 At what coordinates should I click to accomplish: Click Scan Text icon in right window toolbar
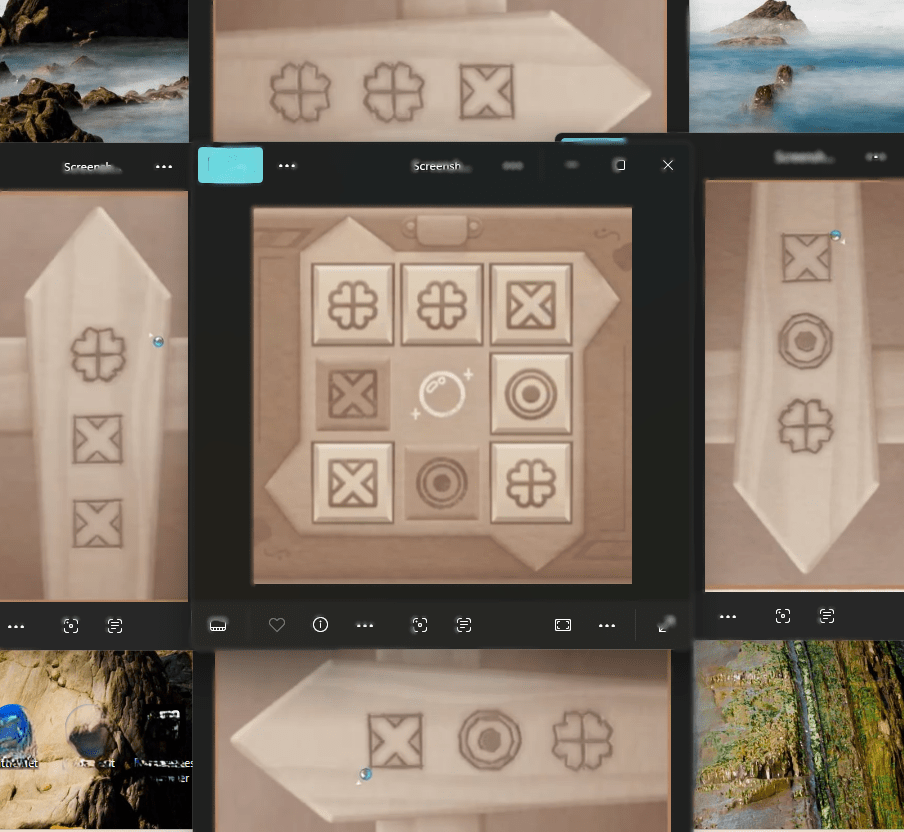(827, 616)
